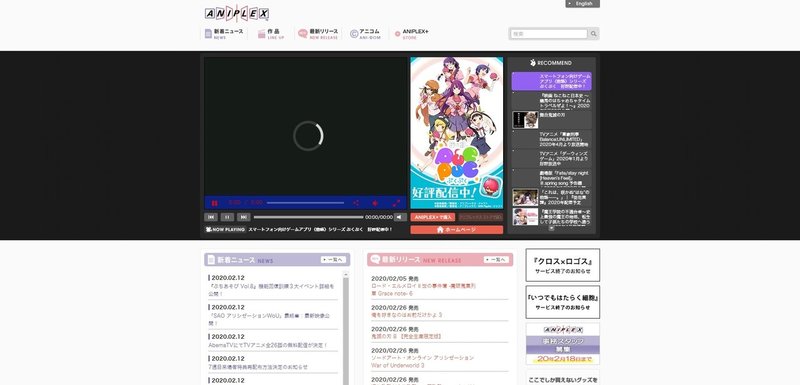
Task: Click the news panel vertical scrollbar
Action: click(345, 331)
